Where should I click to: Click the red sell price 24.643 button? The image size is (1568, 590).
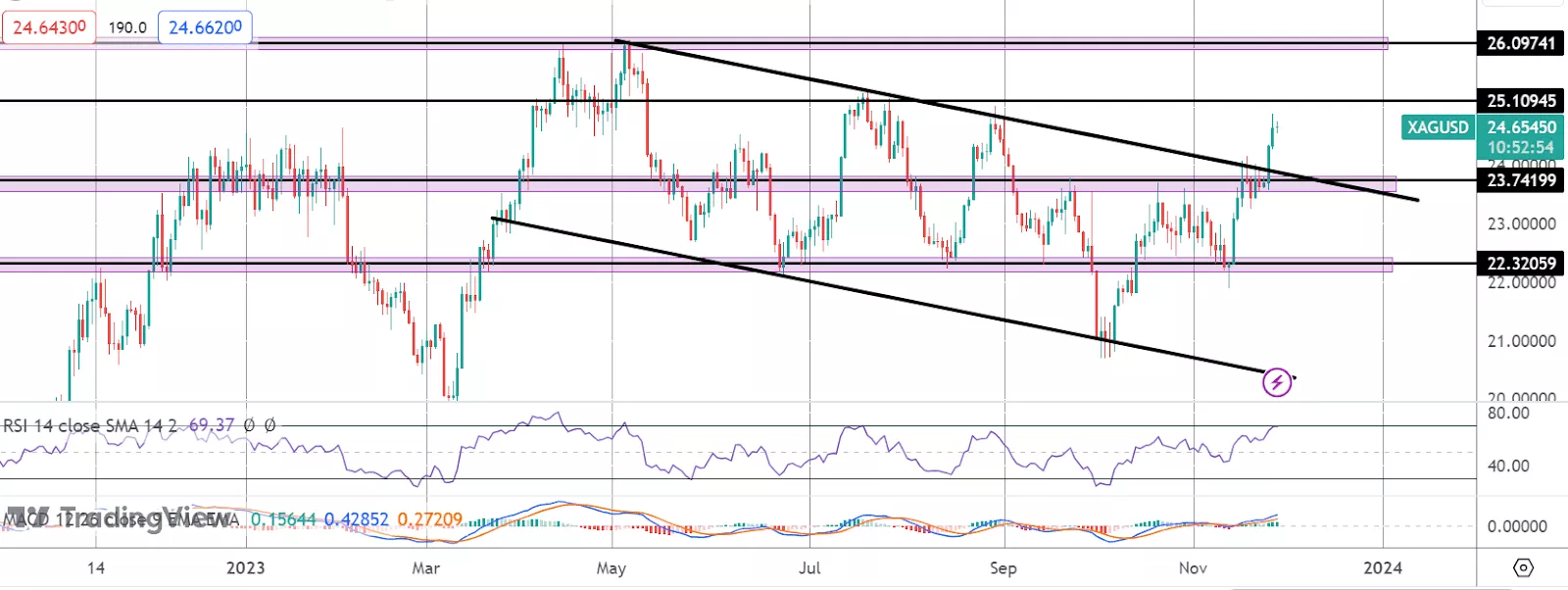point(48,27)
